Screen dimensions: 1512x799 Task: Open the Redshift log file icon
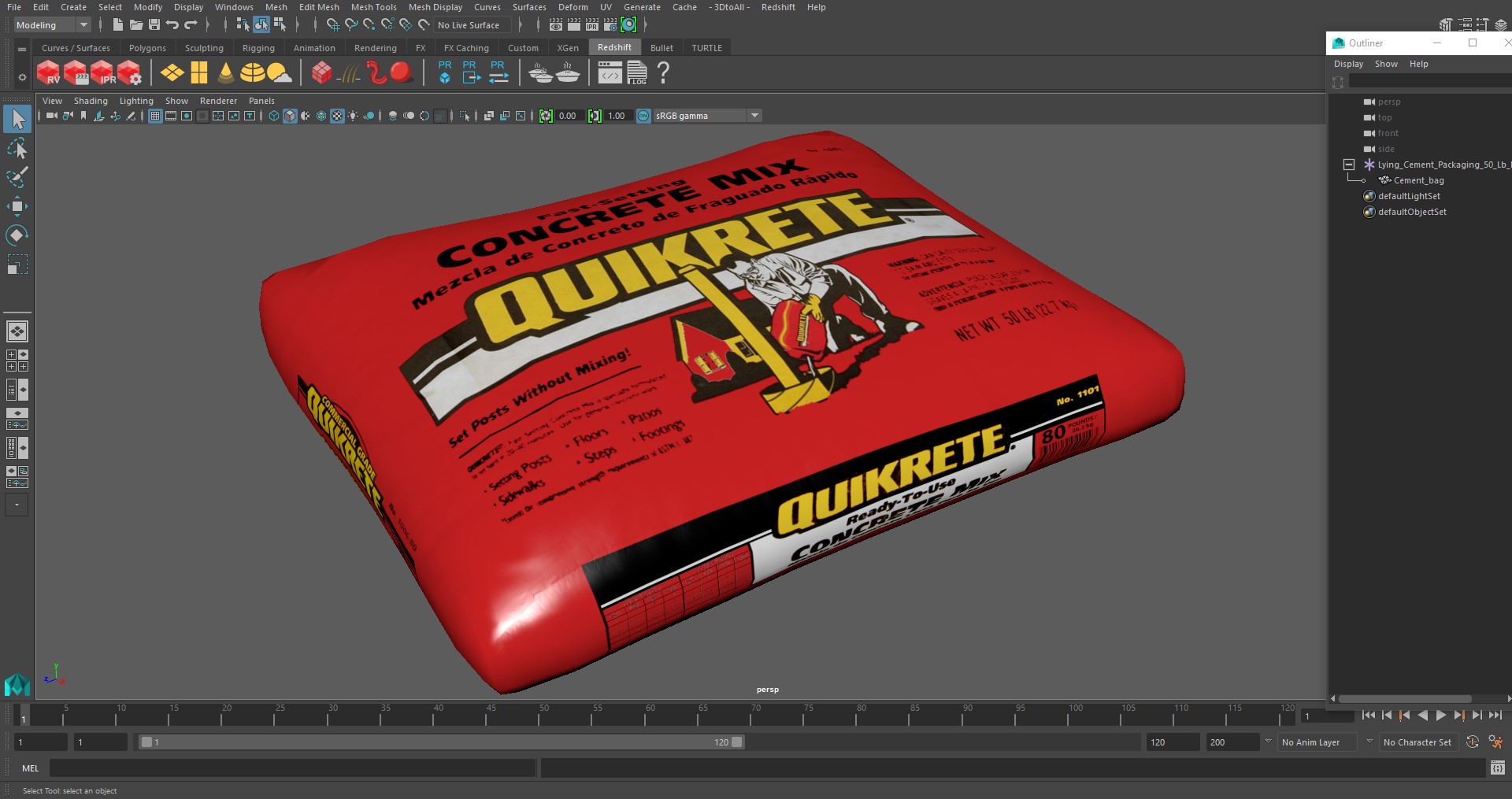tap(637, 73)
